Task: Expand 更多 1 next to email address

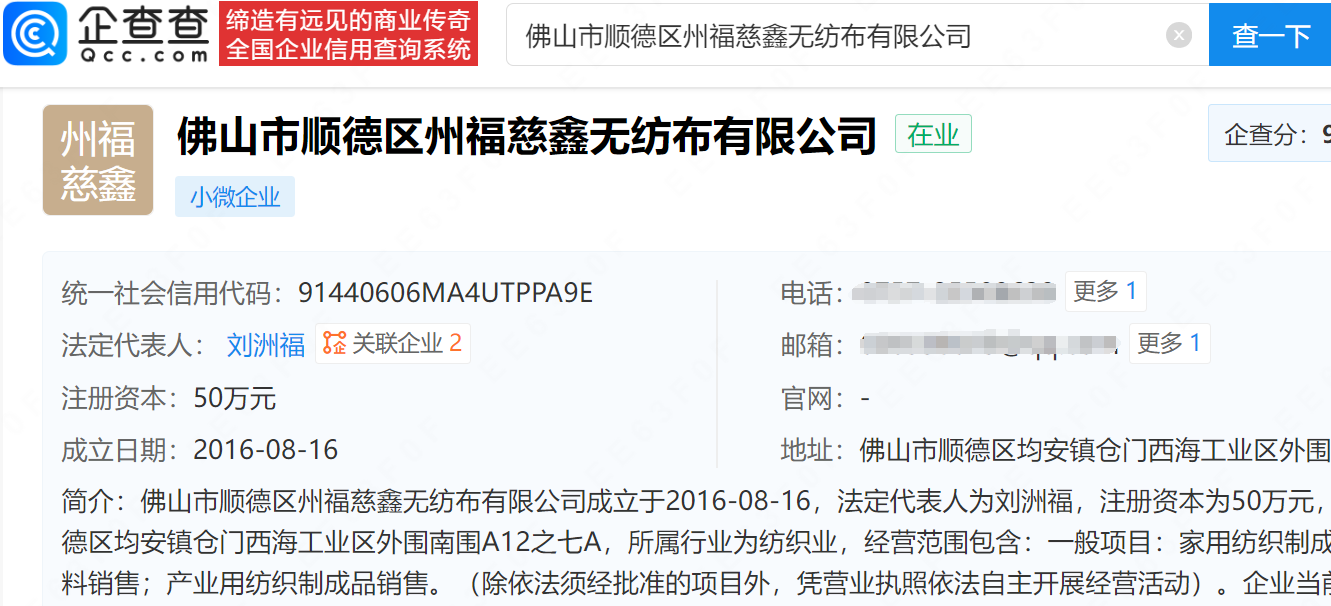Action: (x=1169, y=344)
